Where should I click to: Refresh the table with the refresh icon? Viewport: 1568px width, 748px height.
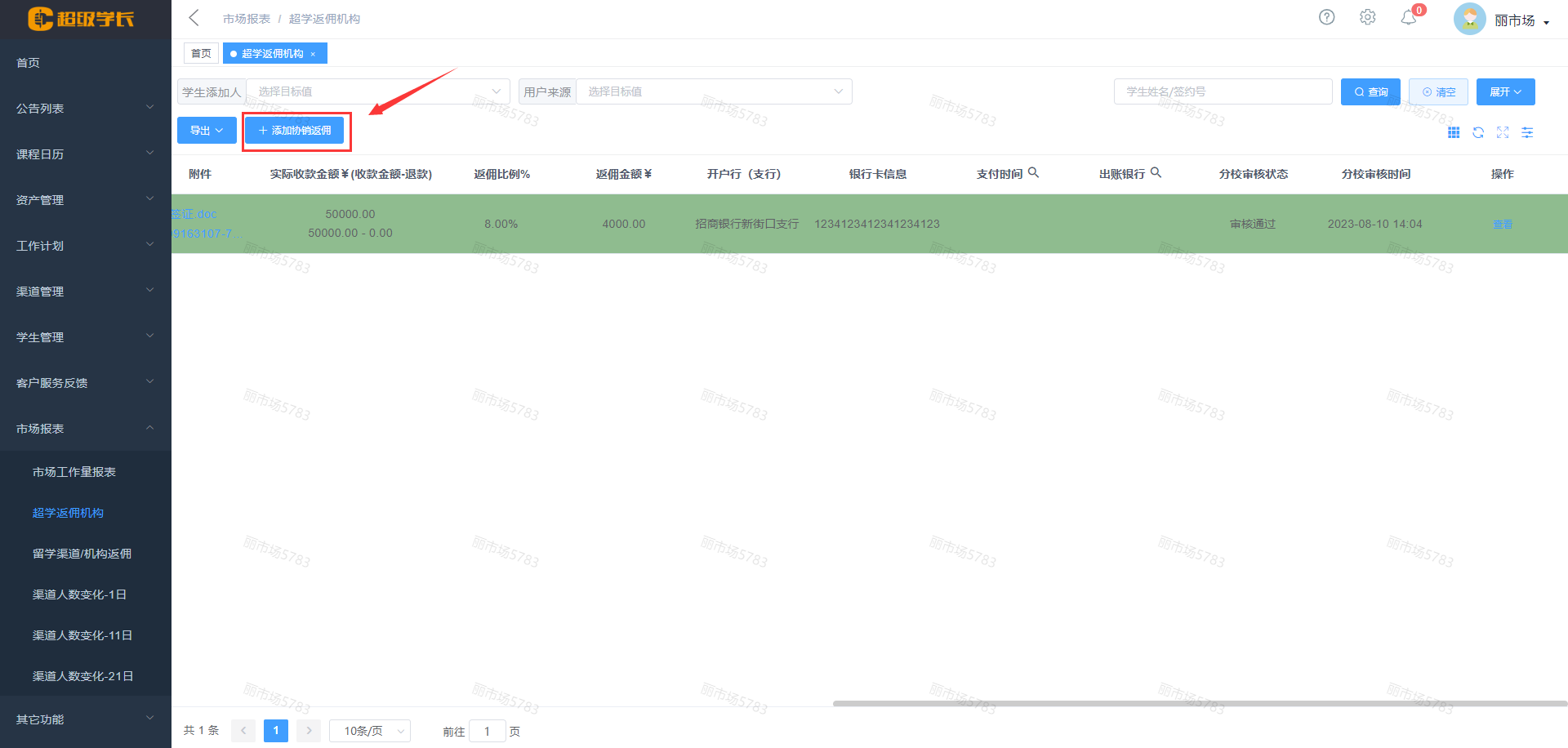point(1478,132)
